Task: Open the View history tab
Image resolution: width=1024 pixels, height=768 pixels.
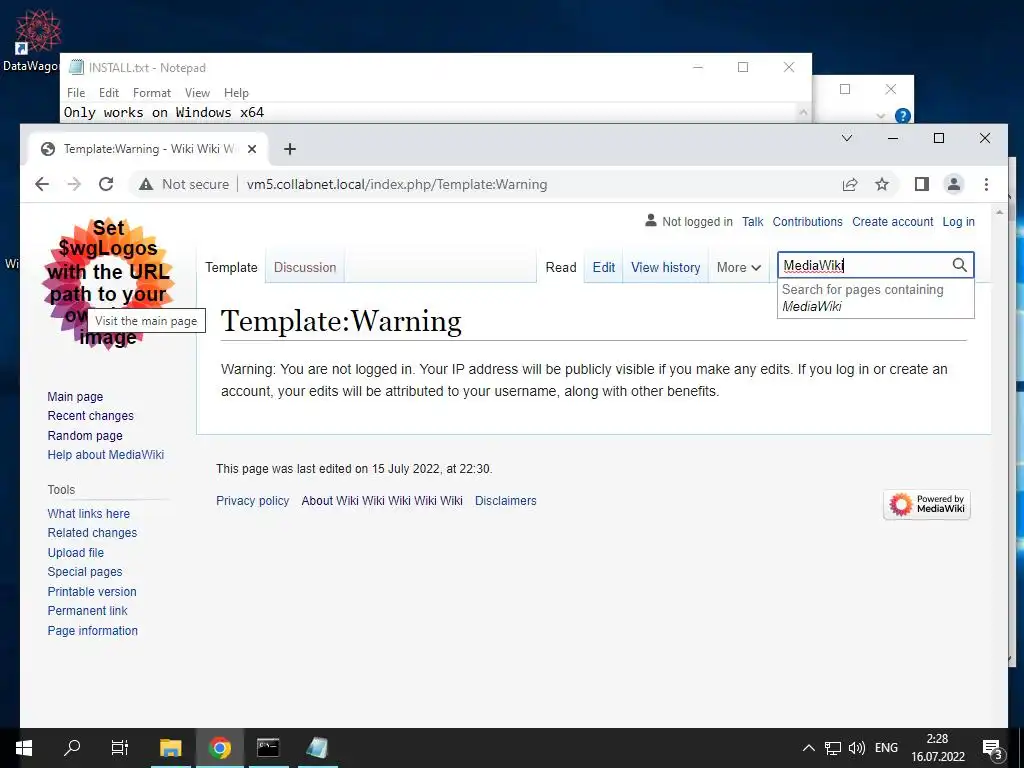Action: (x=665, y=267)
